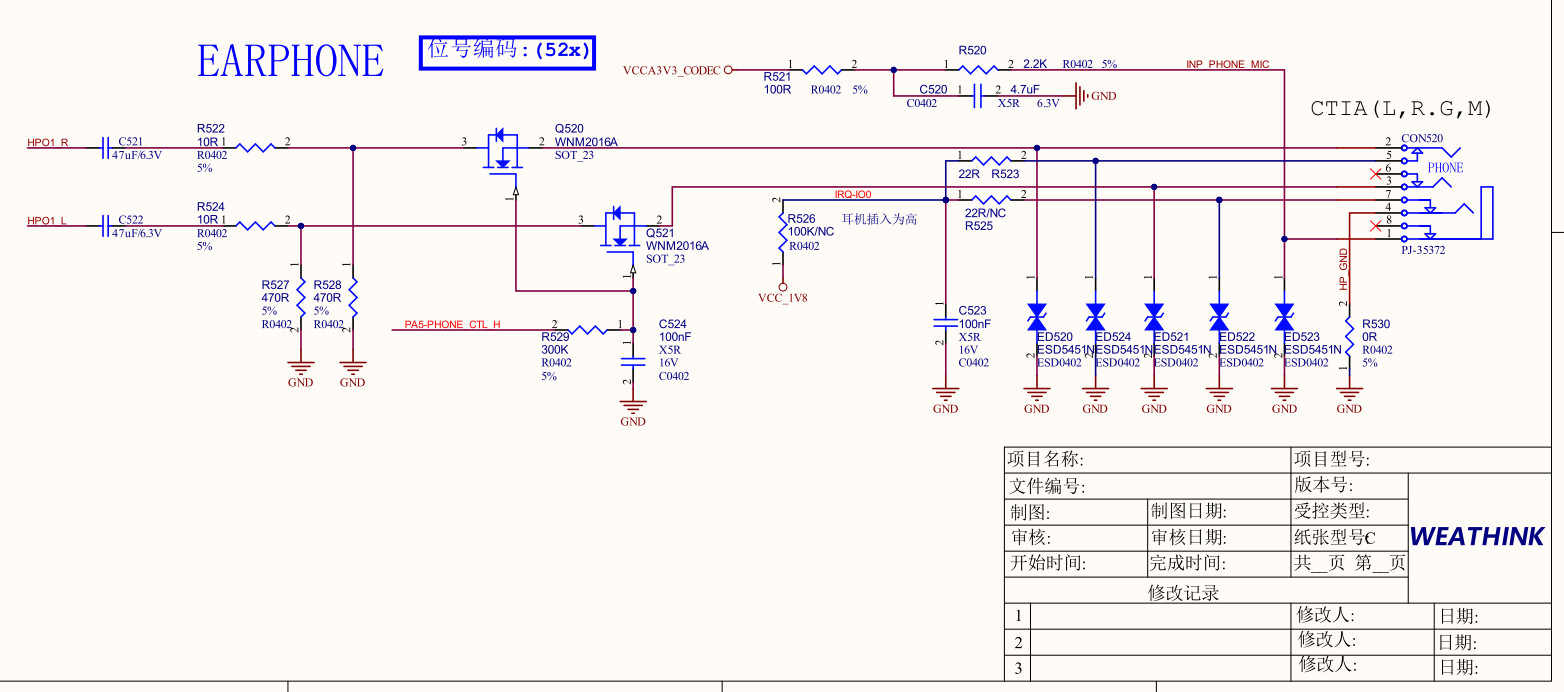This screenshot has width=1564, height=692.
Task: Select the INP_PHONE_MIC net label
Action: [1227, 64]
